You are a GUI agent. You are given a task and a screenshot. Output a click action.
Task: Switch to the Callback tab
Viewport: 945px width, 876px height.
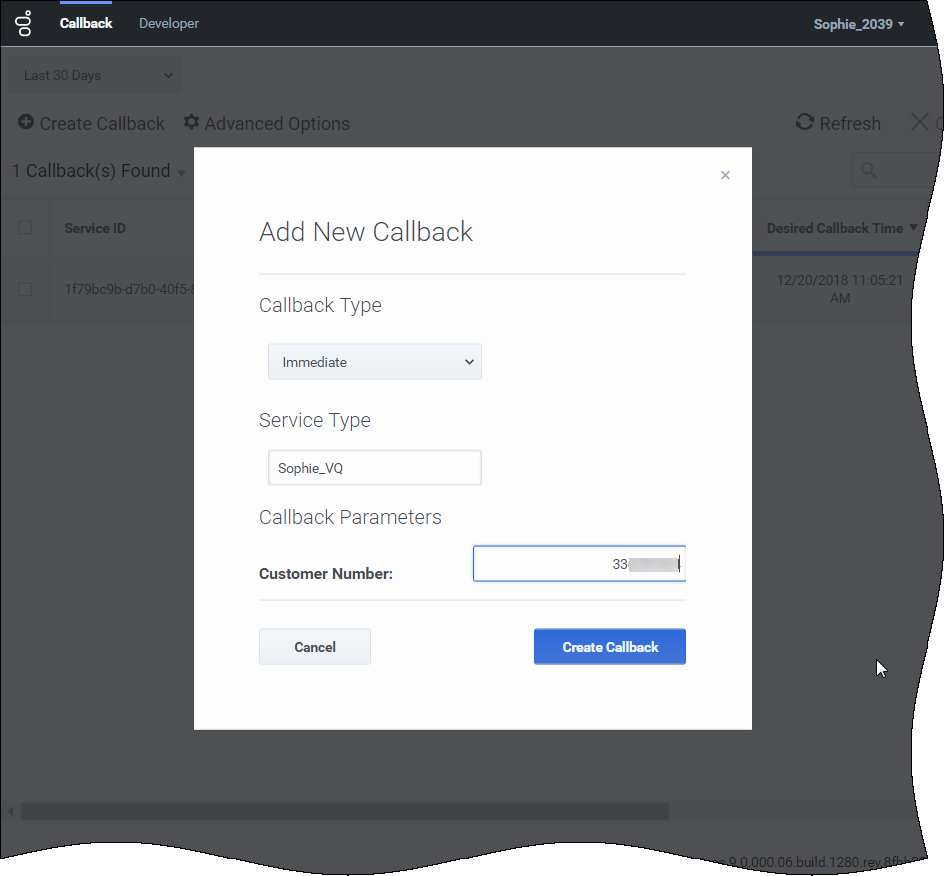(86, 23)
